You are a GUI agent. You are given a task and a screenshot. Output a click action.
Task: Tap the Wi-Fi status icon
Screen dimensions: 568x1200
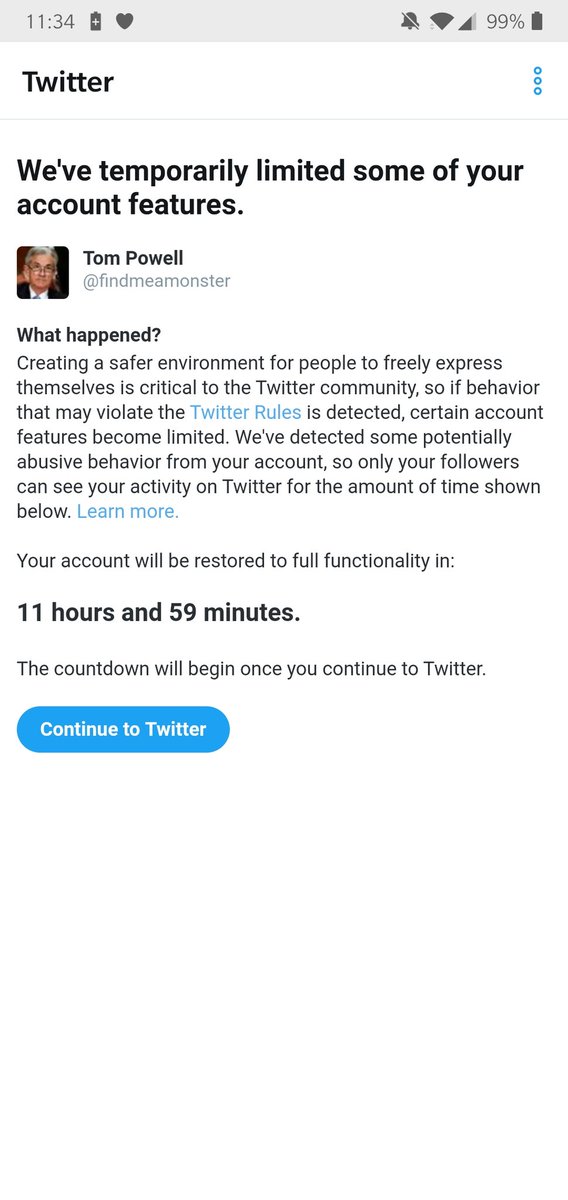tap(441, 21)
